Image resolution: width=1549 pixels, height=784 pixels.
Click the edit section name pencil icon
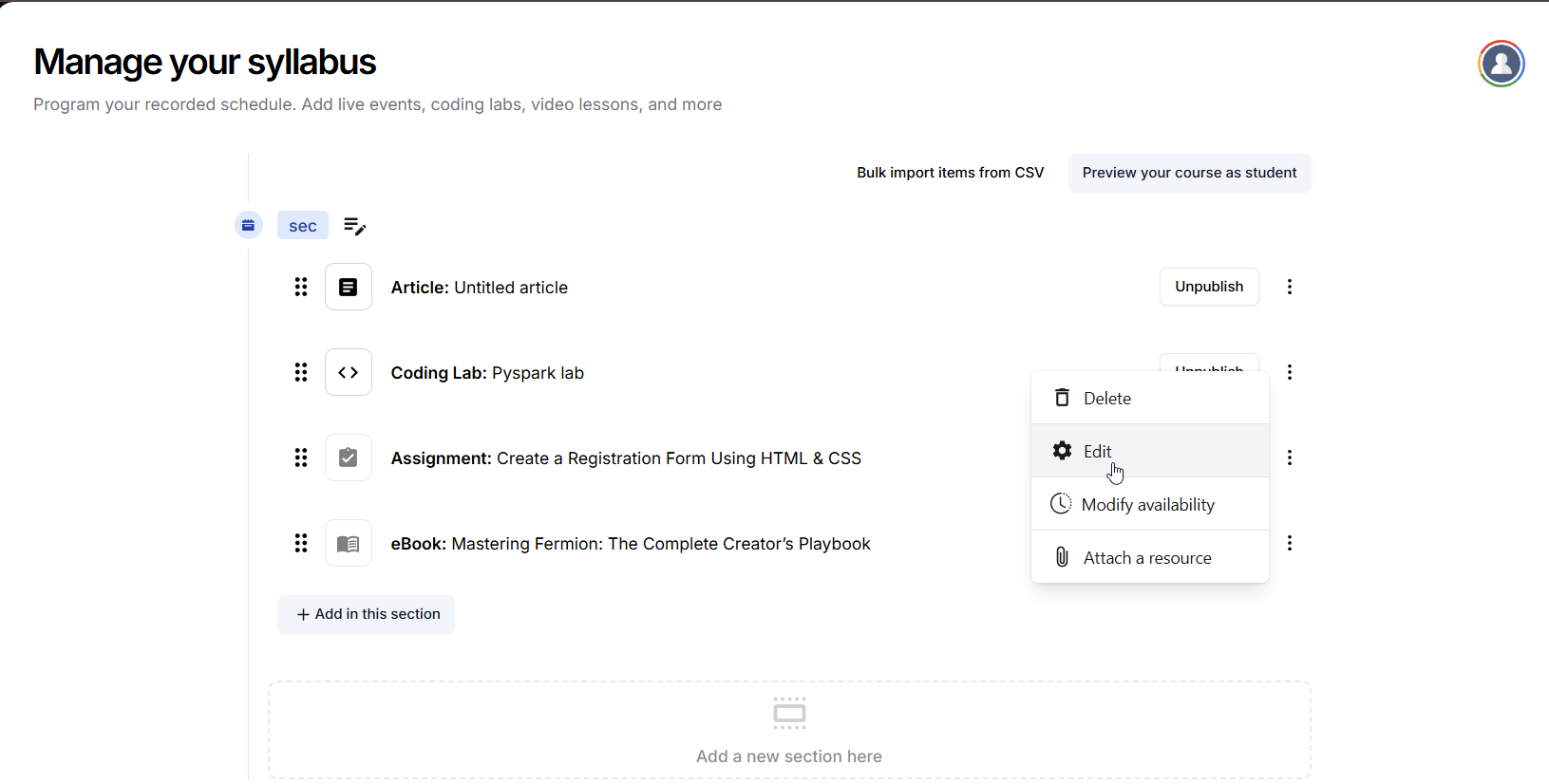click(354, 226)
